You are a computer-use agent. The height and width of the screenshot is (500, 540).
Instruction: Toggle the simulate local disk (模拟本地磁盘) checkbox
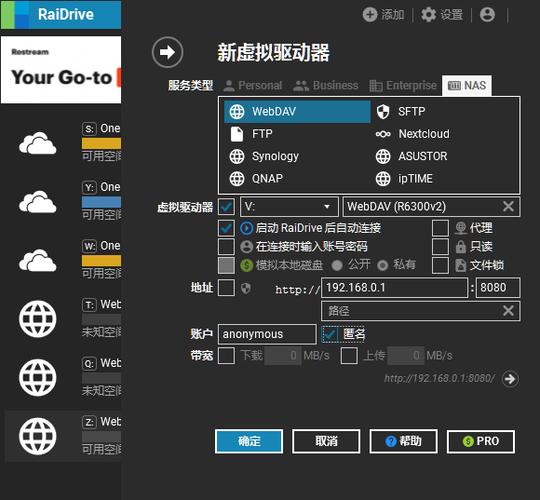click(226, 265)
